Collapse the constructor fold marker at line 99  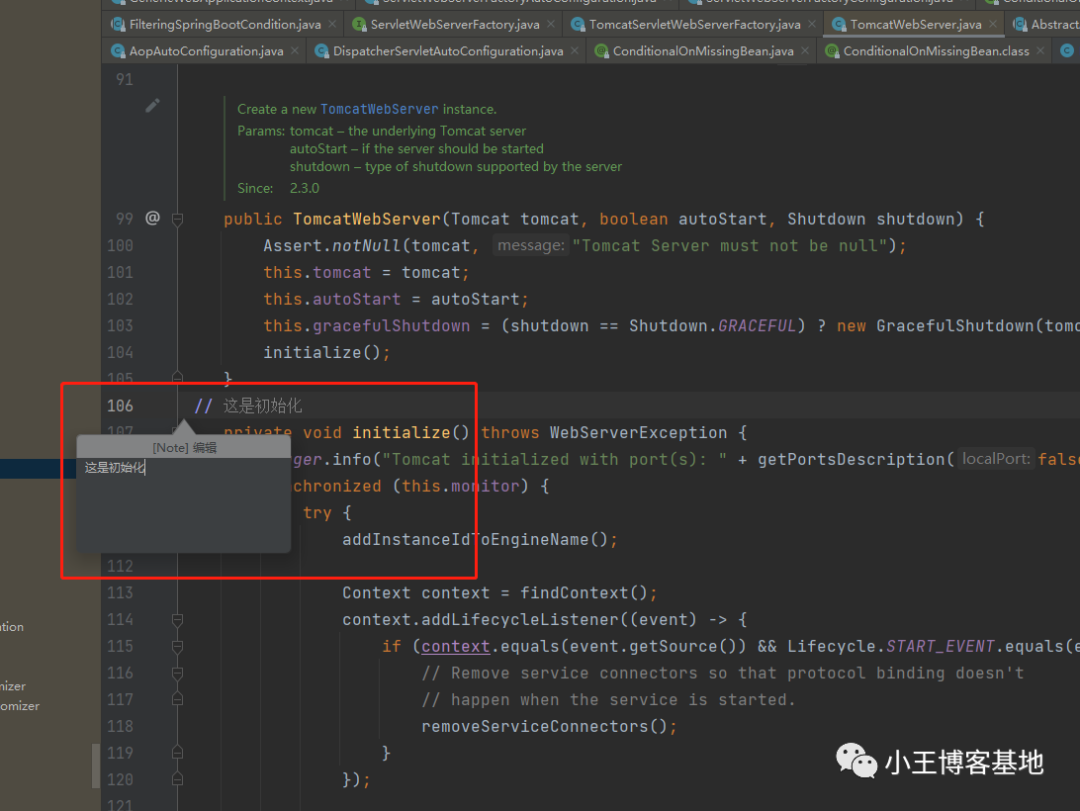(x=177, y=219)
